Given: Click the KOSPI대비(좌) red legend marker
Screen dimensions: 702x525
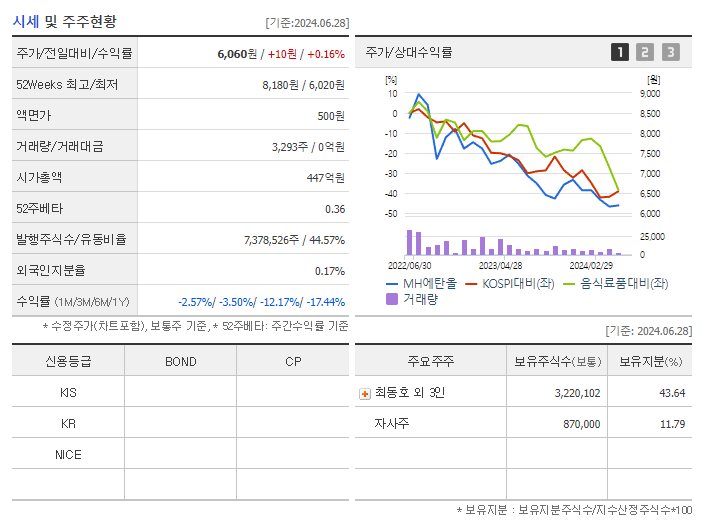Looking at the screenshot, I should pyautogui.click(x=471, y=284).
